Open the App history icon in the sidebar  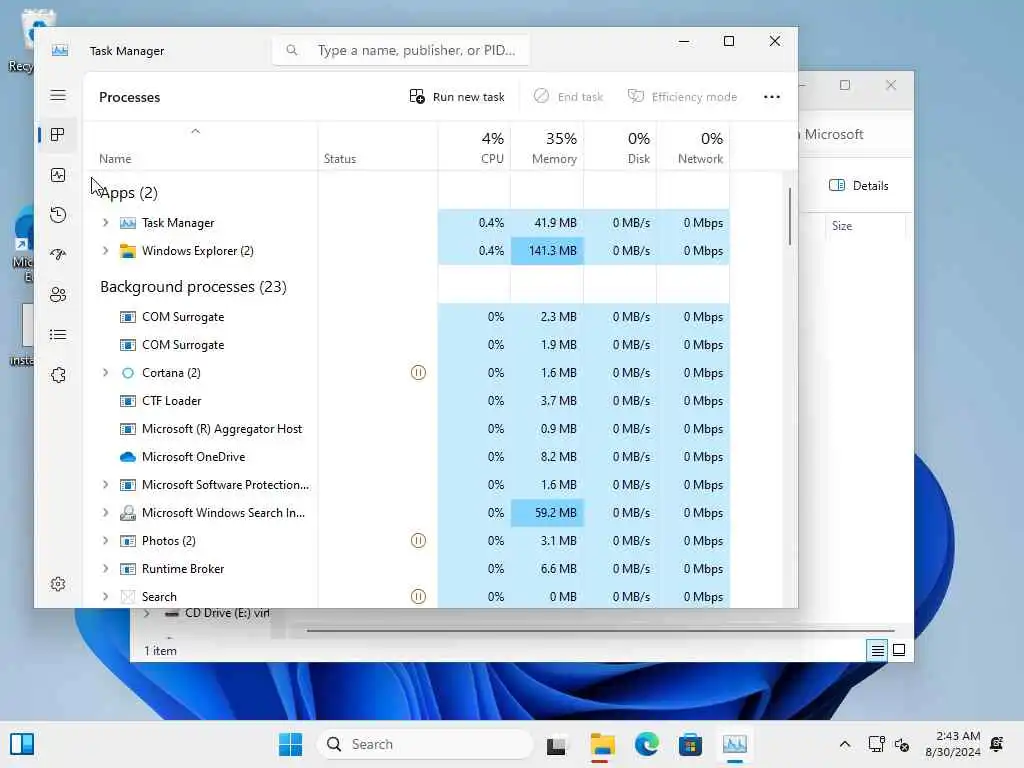58,215
